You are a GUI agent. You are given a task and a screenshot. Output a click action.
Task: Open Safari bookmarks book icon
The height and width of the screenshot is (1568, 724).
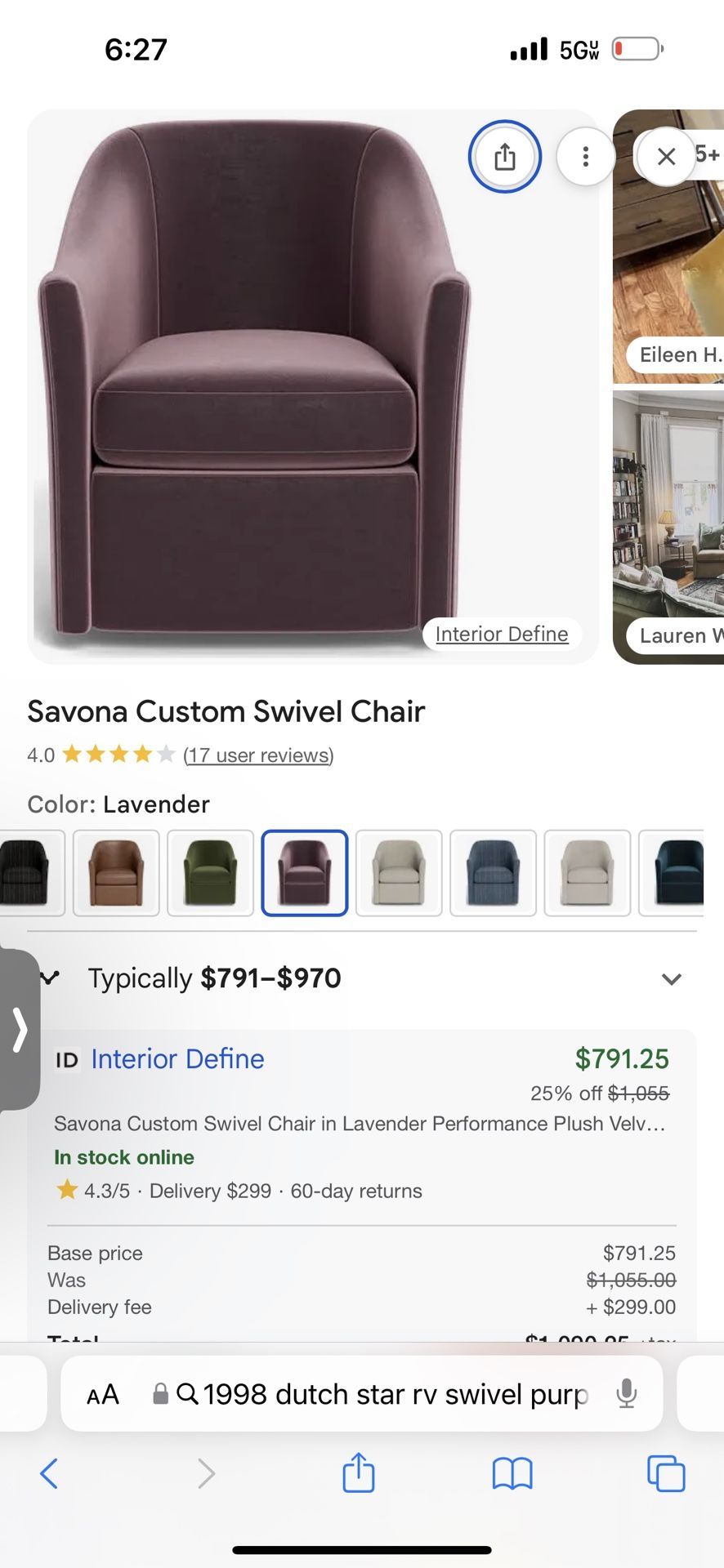coord(512,1473)
